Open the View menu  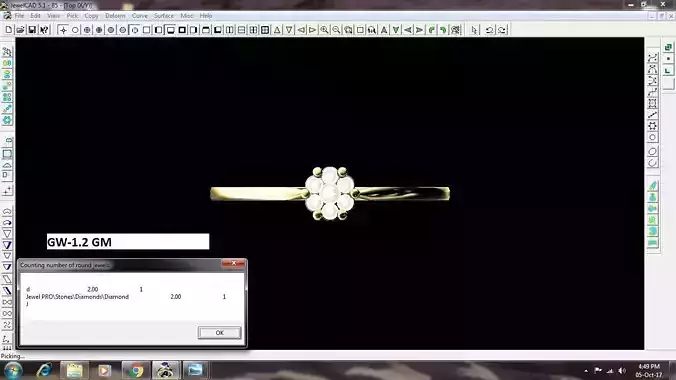[53, 16]
